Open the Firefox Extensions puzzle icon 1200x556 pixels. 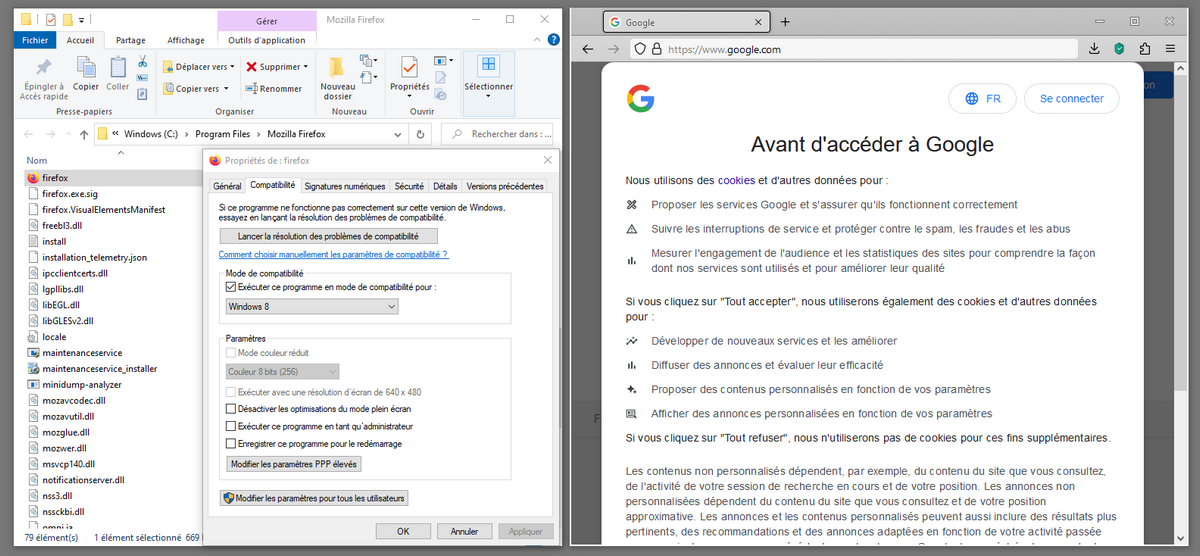1145,48
